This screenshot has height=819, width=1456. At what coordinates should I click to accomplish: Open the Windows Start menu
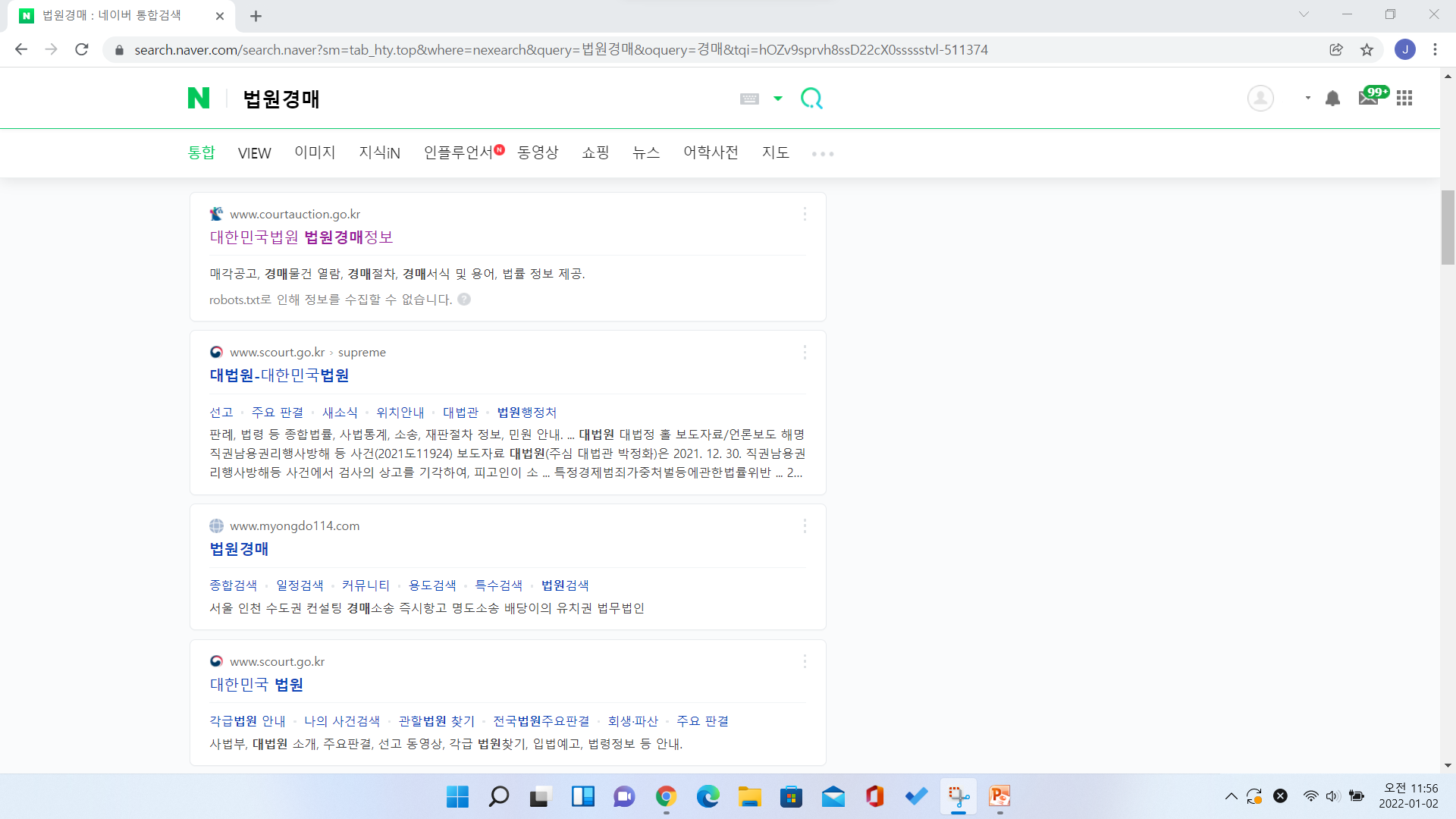(x=457, y=796)
